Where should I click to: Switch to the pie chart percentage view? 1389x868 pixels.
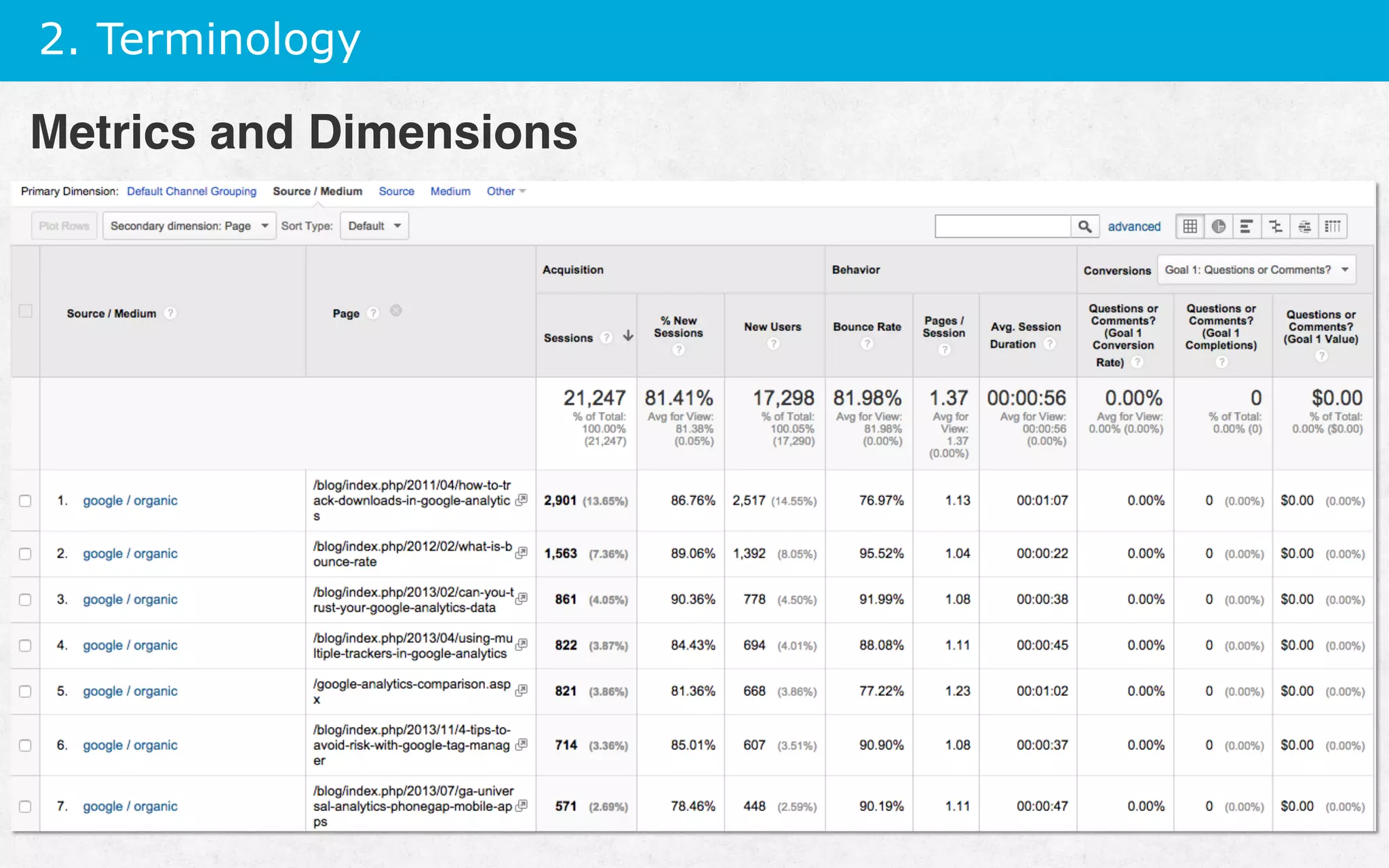click(1219, 226)
